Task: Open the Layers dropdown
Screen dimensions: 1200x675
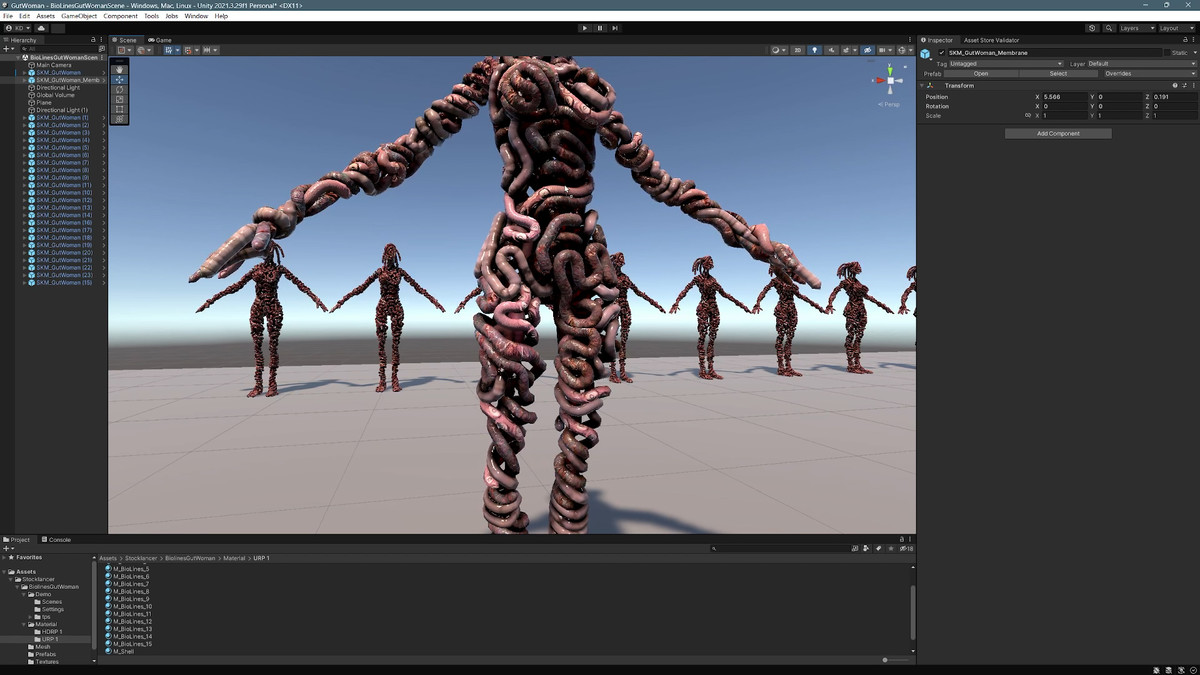Action: pyautogui.click(x=1137, y=28)
